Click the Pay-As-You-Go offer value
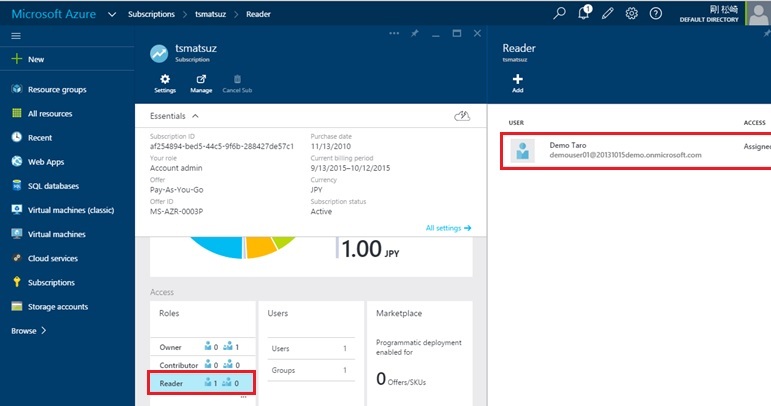Image resolution: width=771 pixels, height=406 pixels. point(177,190)
